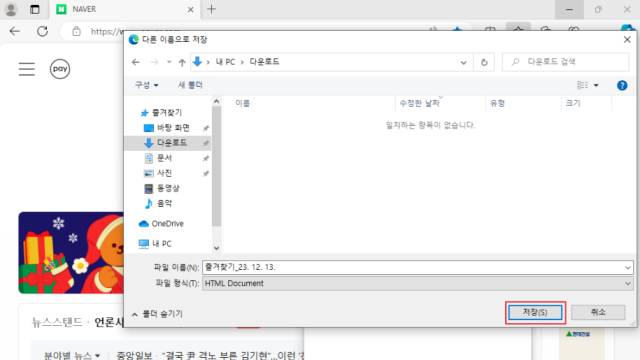The height and width of the screenshot is (360, 640).
Task: Sort by the 유형 column header
Action: [497, 103]
